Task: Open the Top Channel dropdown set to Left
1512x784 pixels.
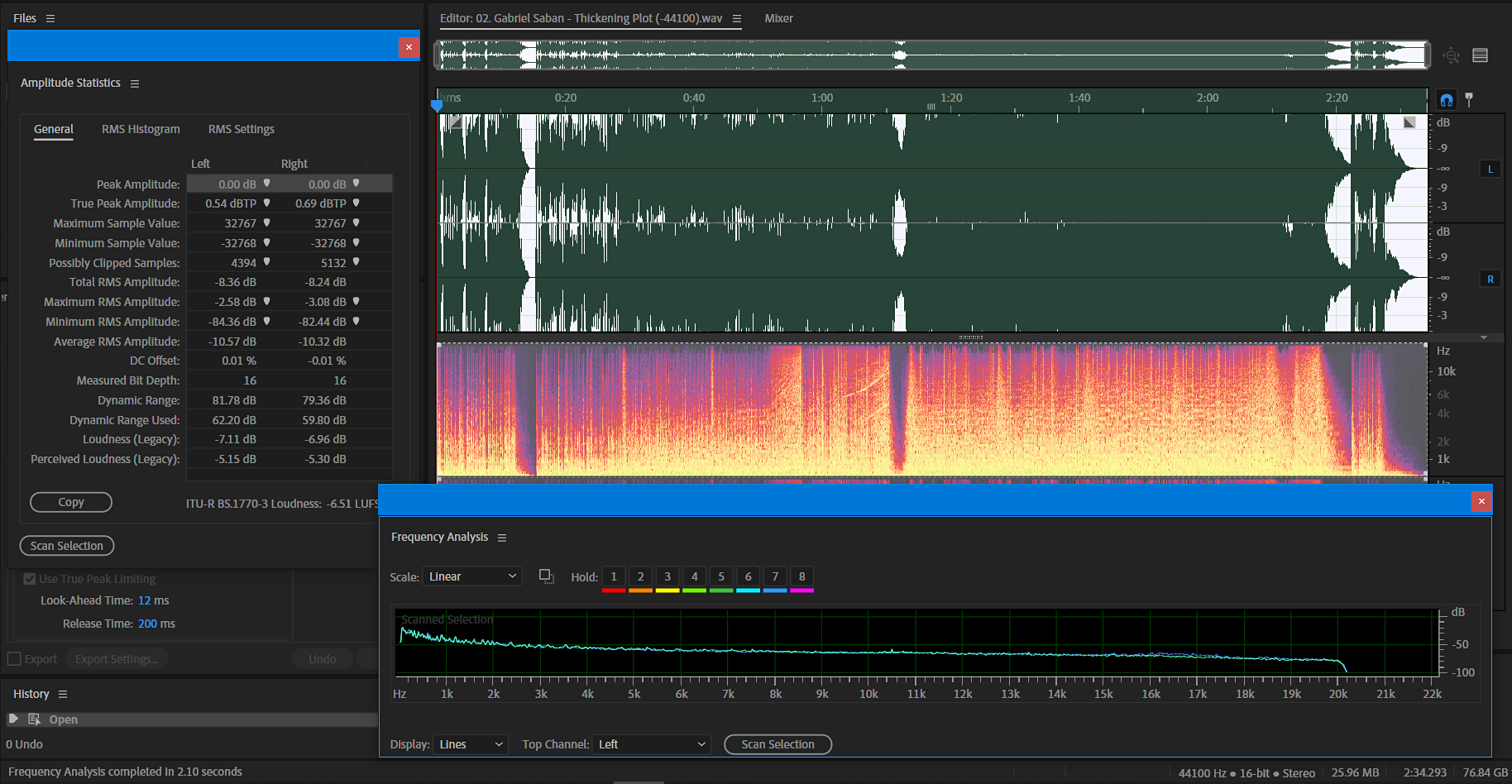Action: 651,744
